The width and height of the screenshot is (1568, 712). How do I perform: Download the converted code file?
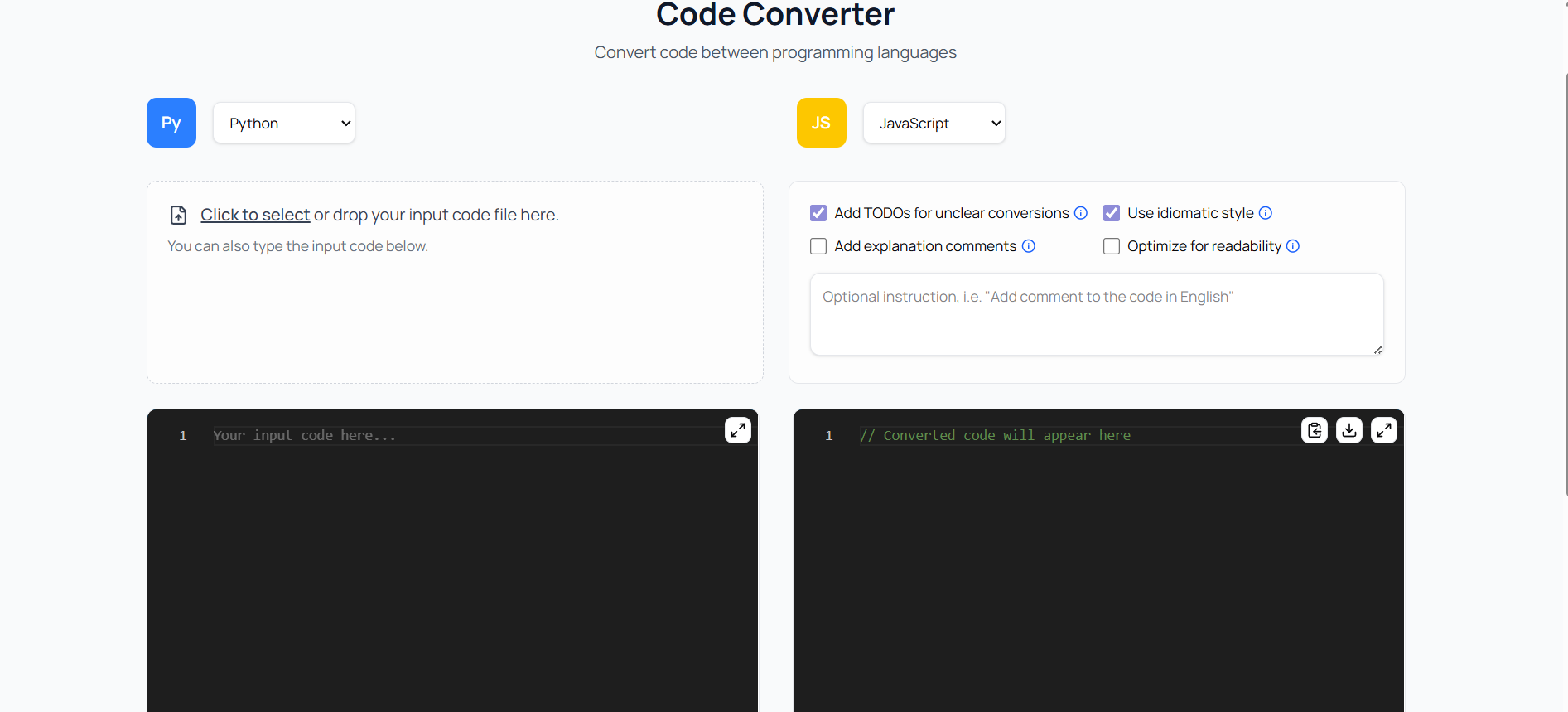(1348, 430)
